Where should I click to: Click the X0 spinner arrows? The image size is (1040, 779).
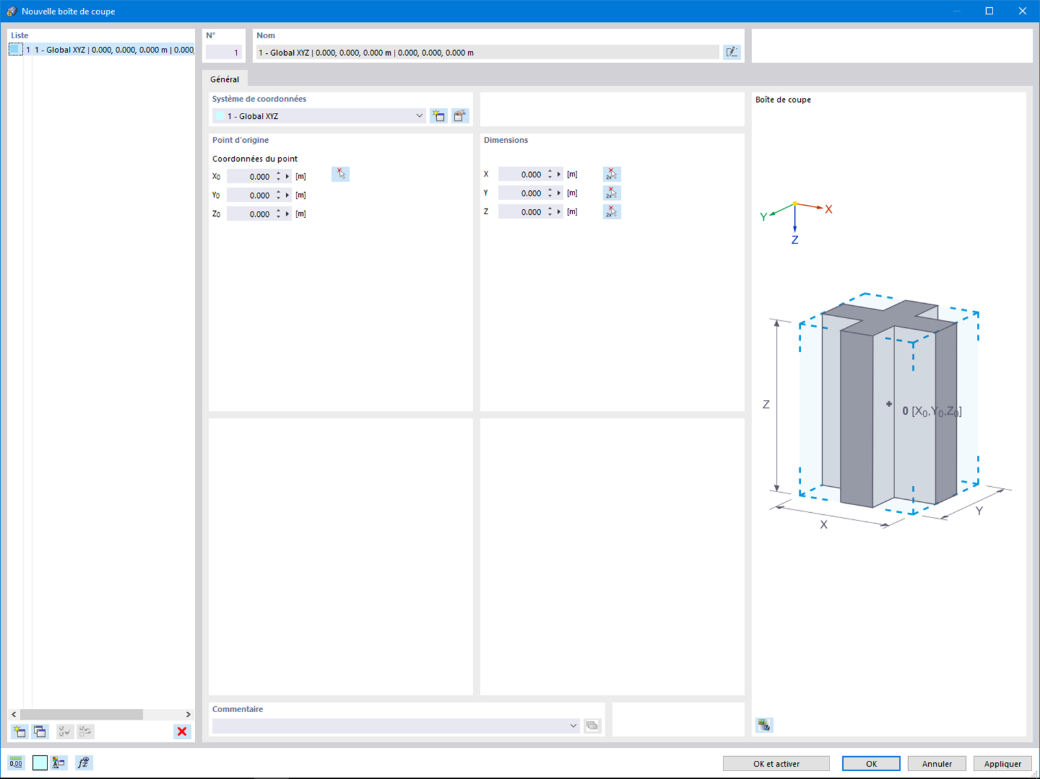279,177
